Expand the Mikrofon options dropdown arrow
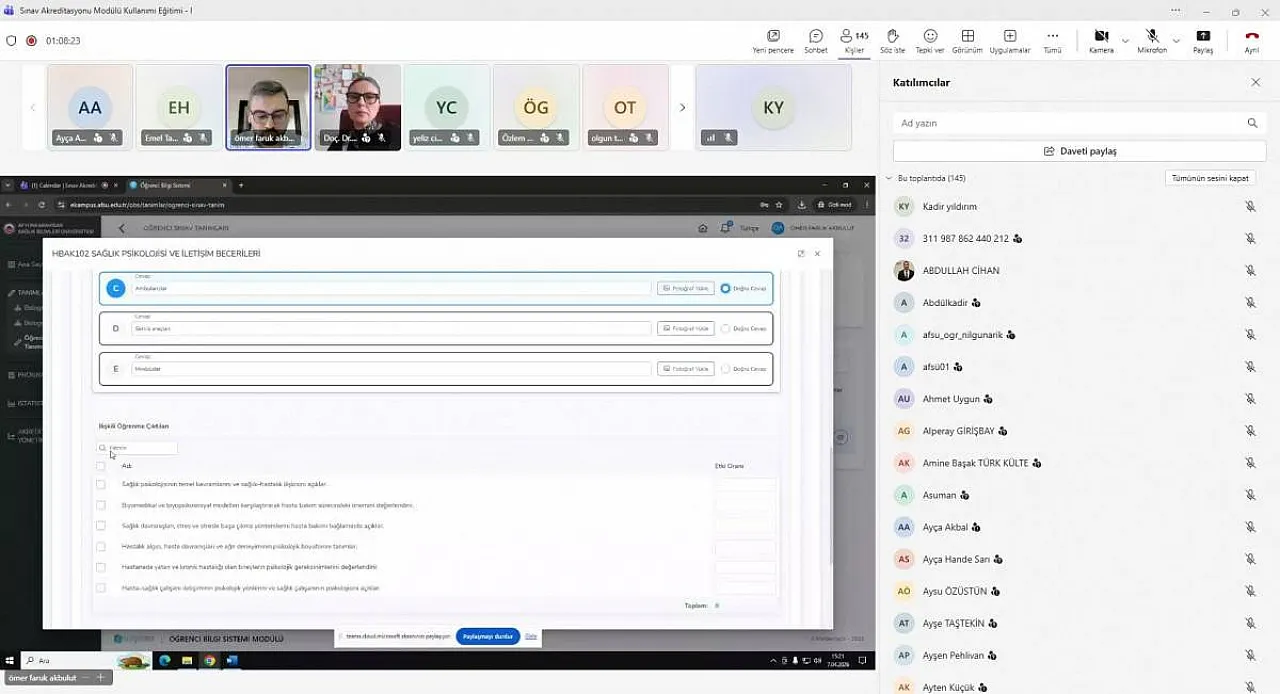Screen dimensions: 1280x694 point(1176,41)
